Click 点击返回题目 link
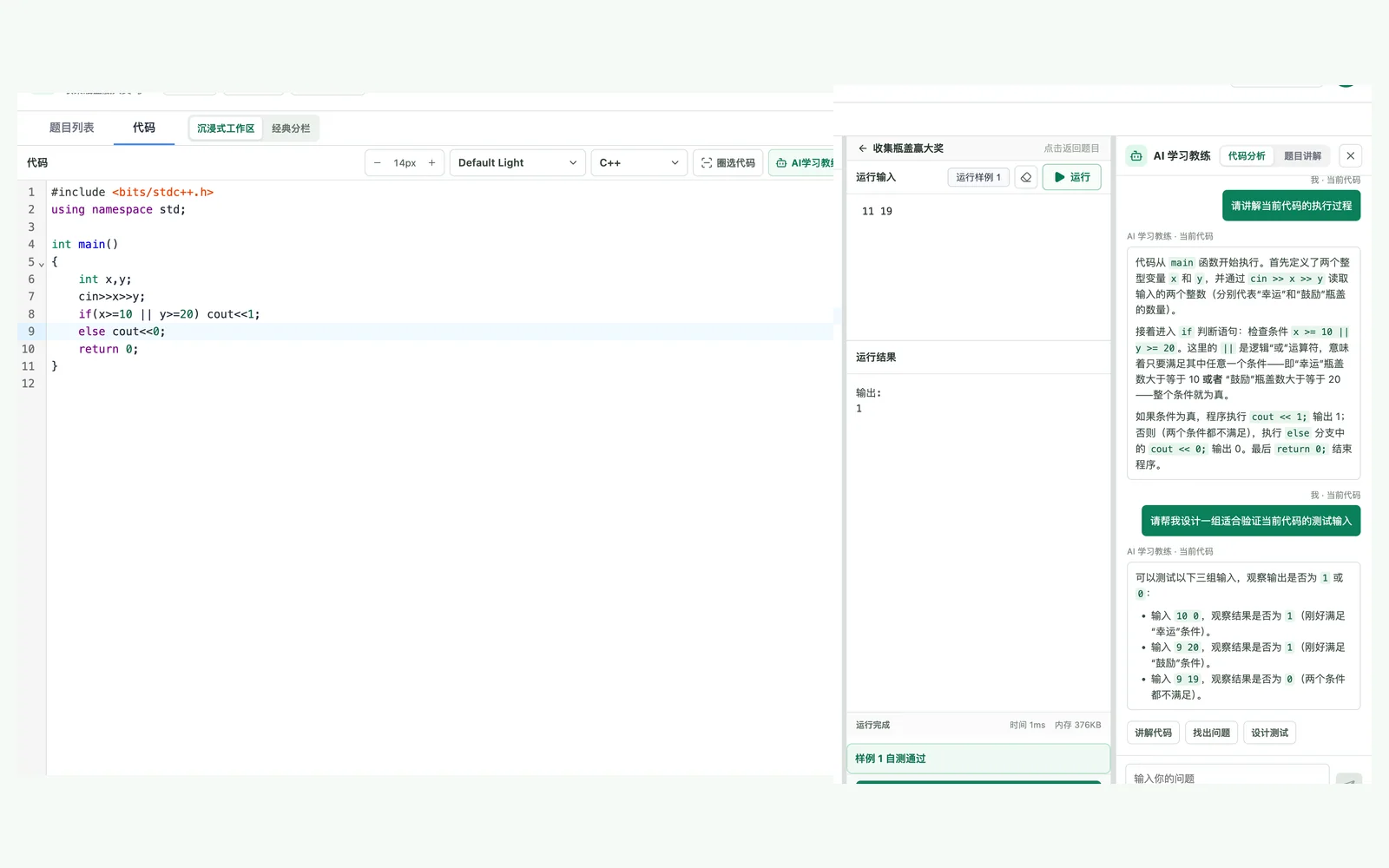Viewport: 1389px width, 868px height. point(1071,148)
